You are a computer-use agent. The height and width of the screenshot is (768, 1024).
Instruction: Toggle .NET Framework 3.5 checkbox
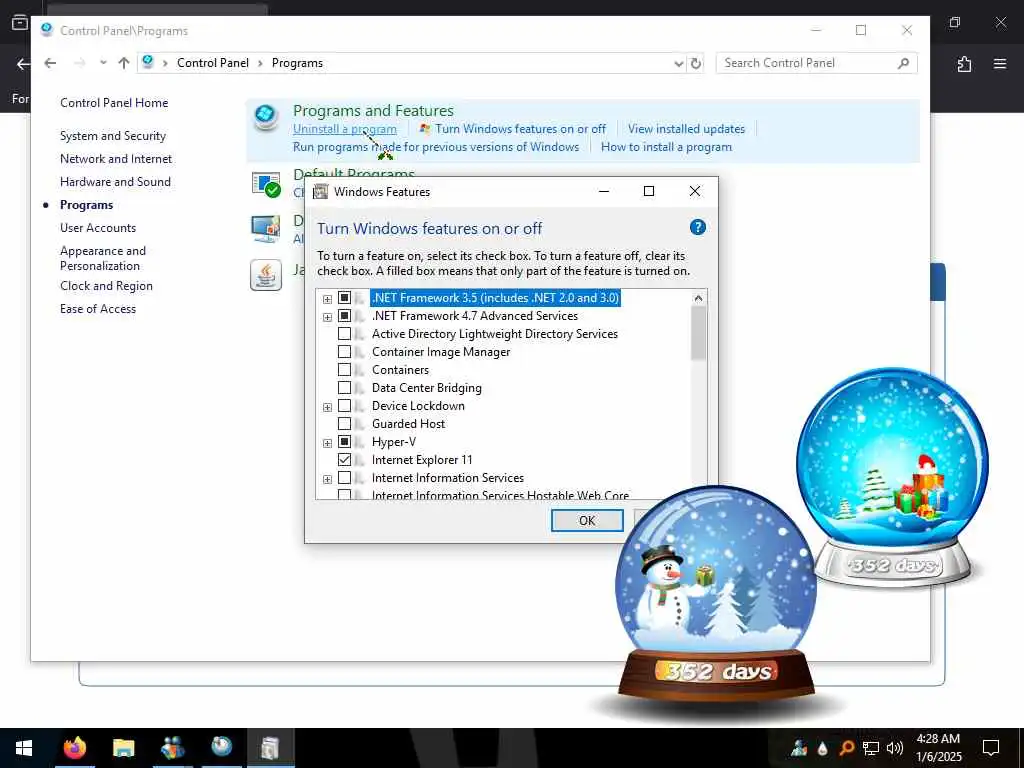pos(344,298)
